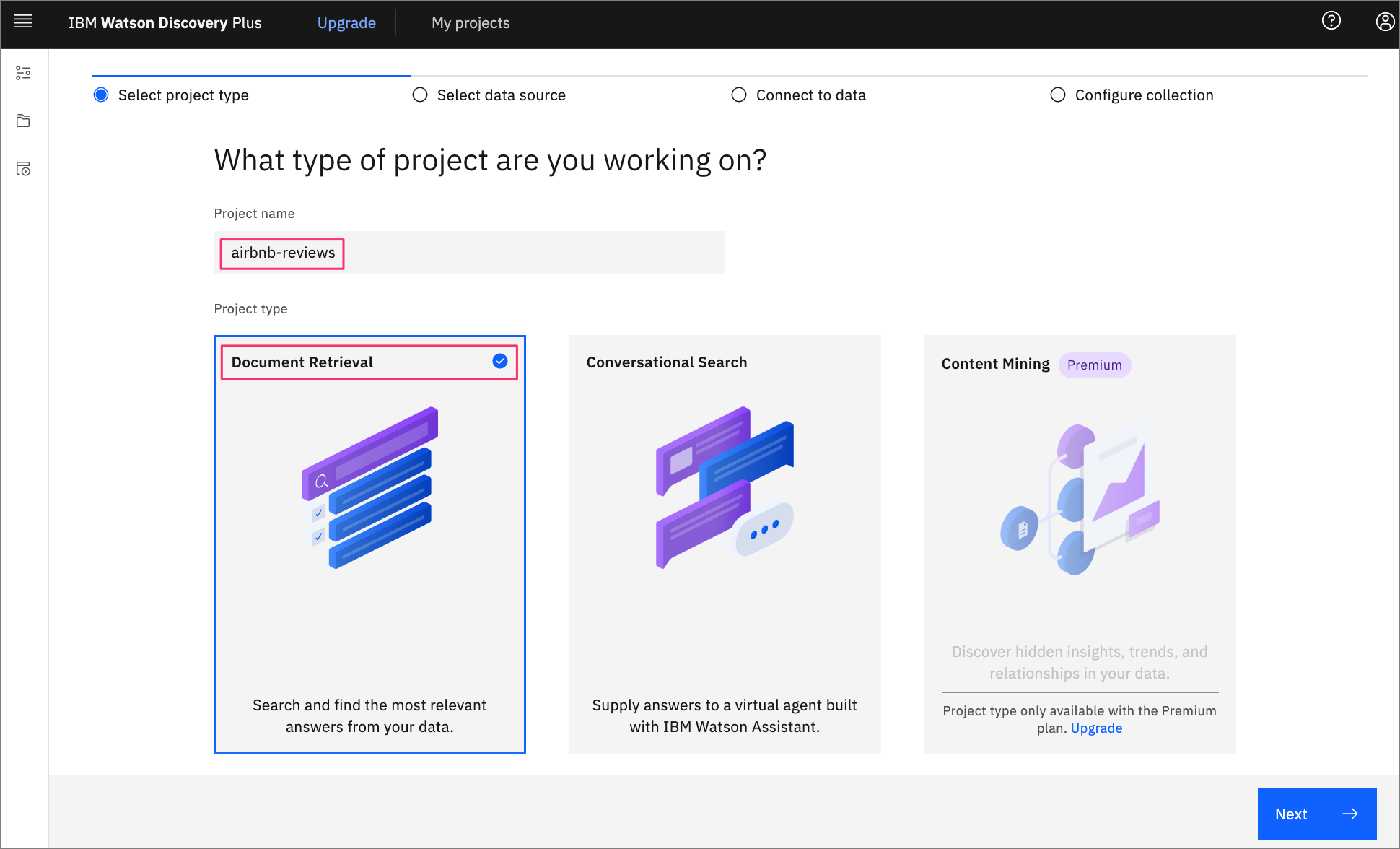
Task: Click the user account profile icon
Action: click(x=1385, y=22)
